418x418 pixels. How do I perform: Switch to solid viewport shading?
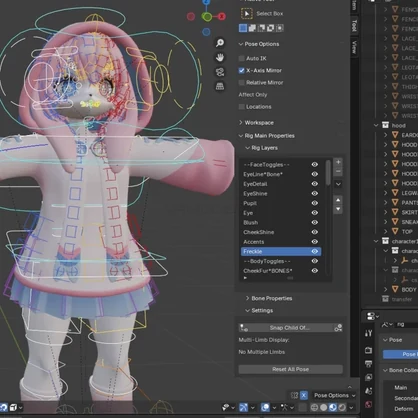(323, 407)
